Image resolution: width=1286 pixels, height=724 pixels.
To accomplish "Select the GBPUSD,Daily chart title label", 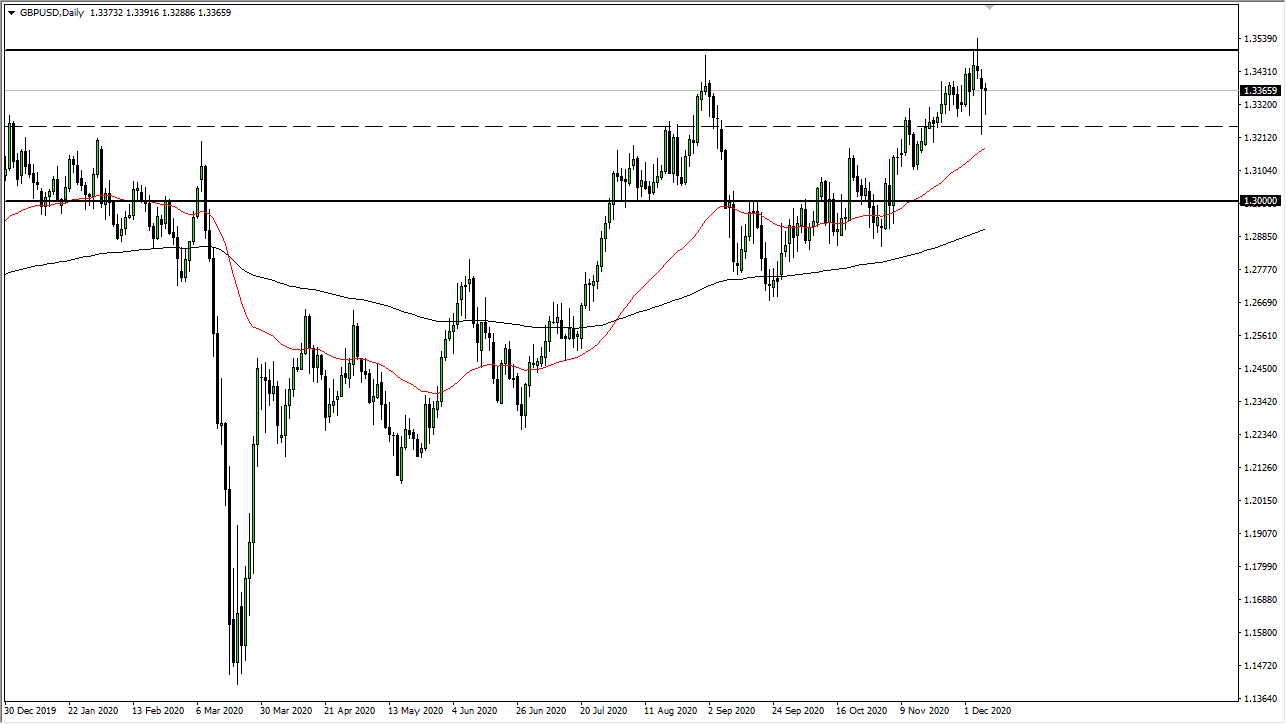I will click(54, 14).
